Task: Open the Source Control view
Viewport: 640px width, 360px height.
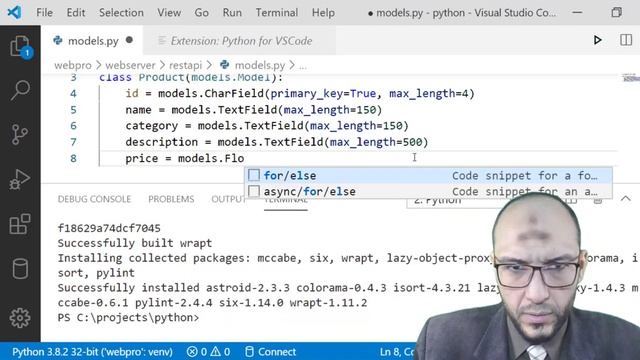Action: 20,134
